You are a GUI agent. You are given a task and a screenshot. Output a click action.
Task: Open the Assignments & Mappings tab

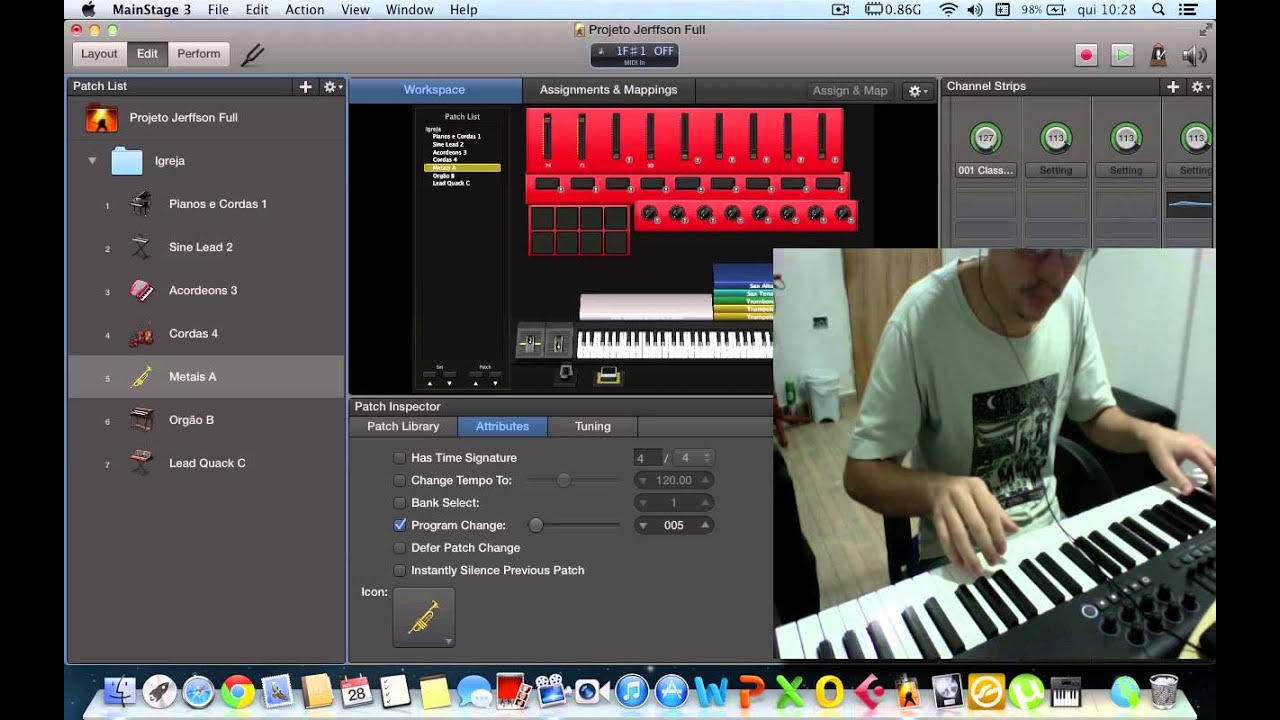click(x=608, y=90)
